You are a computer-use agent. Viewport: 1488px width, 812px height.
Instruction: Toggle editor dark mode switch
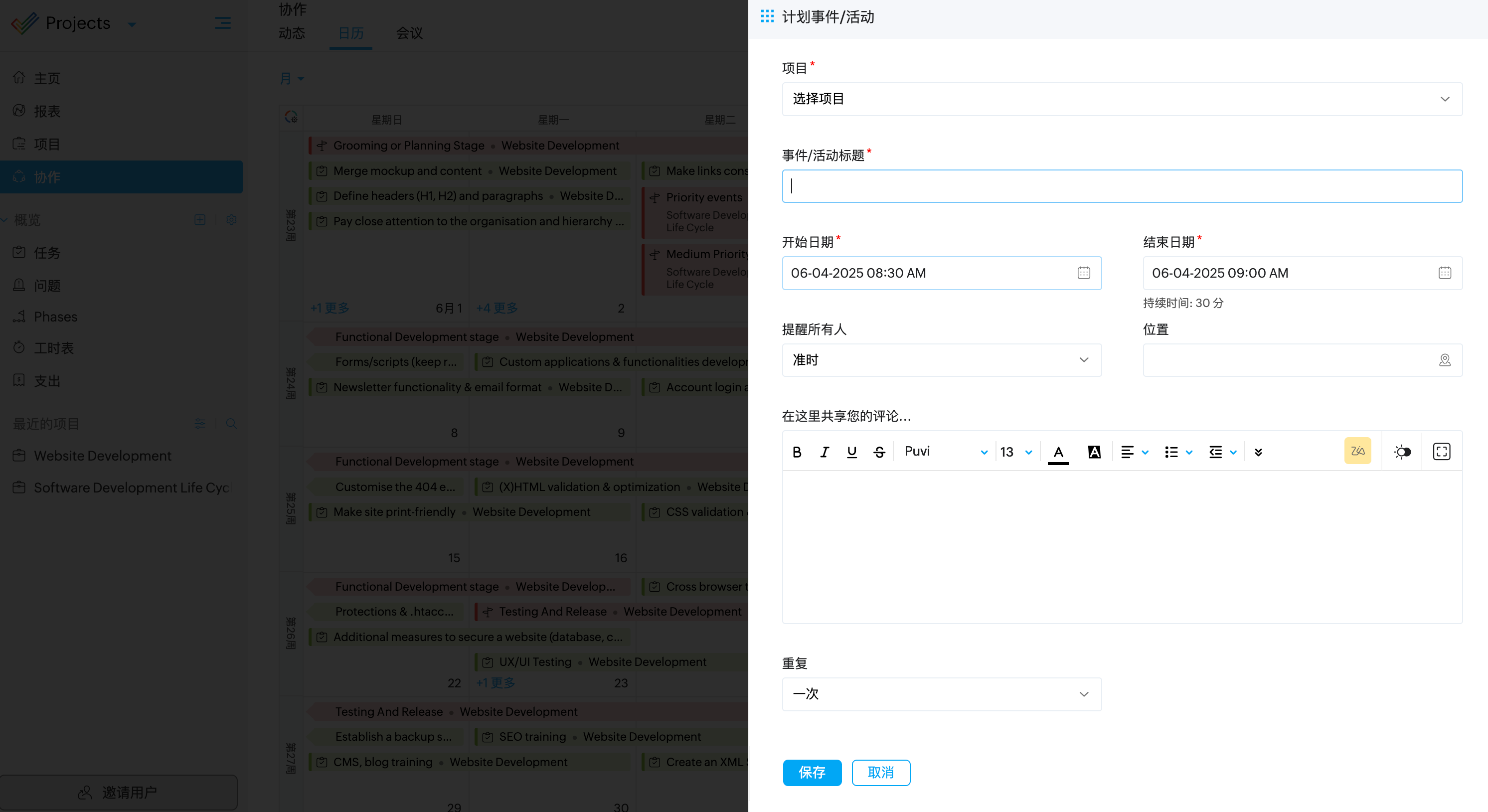pos(1402,452)
